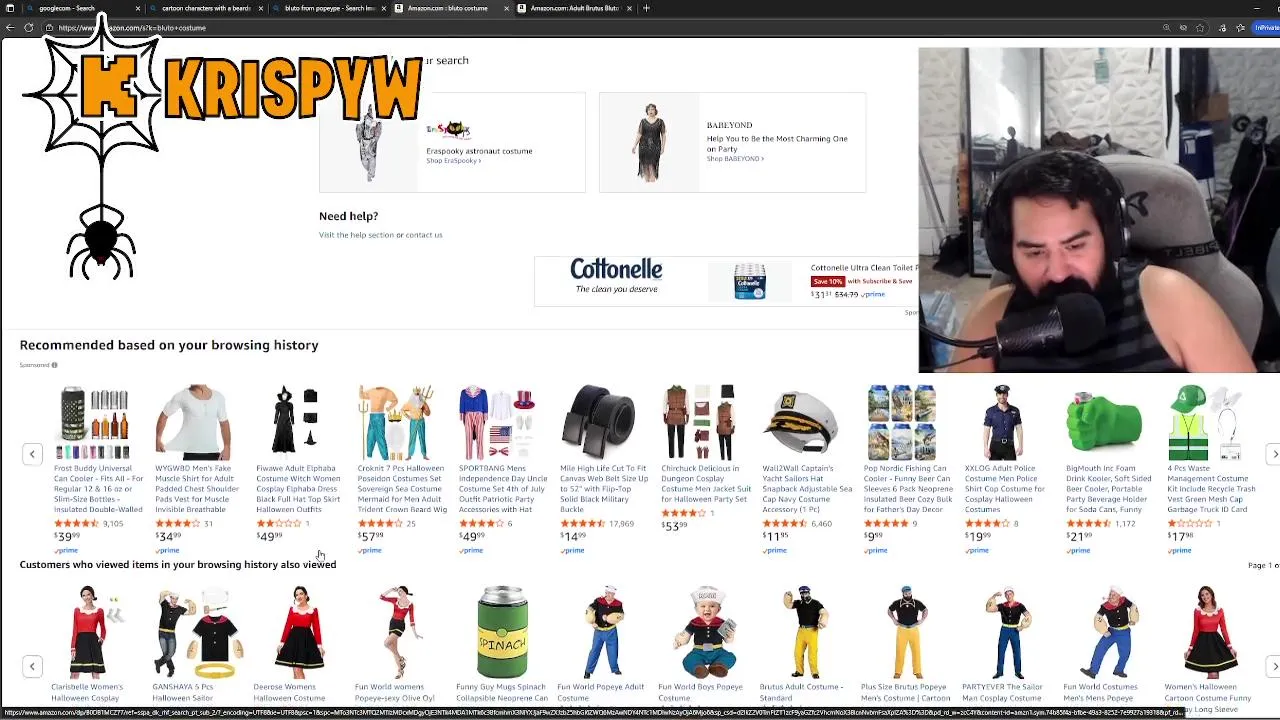Go back using the browser back arrow
The image size is (1280, 720).
pos(11,28)
